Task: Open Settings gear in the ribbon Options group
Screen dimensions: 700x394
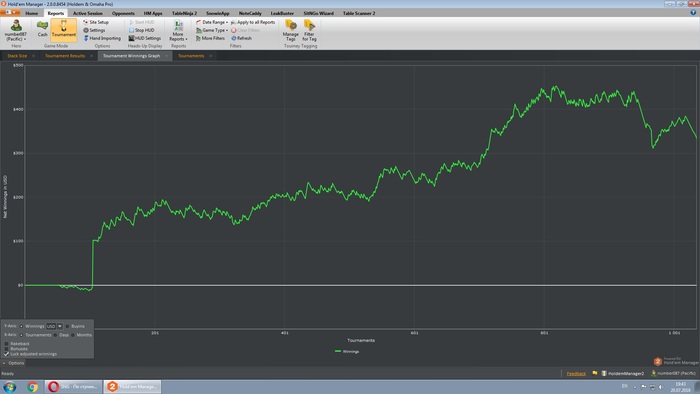Action: pyautogui.click(x=94, y=30)
